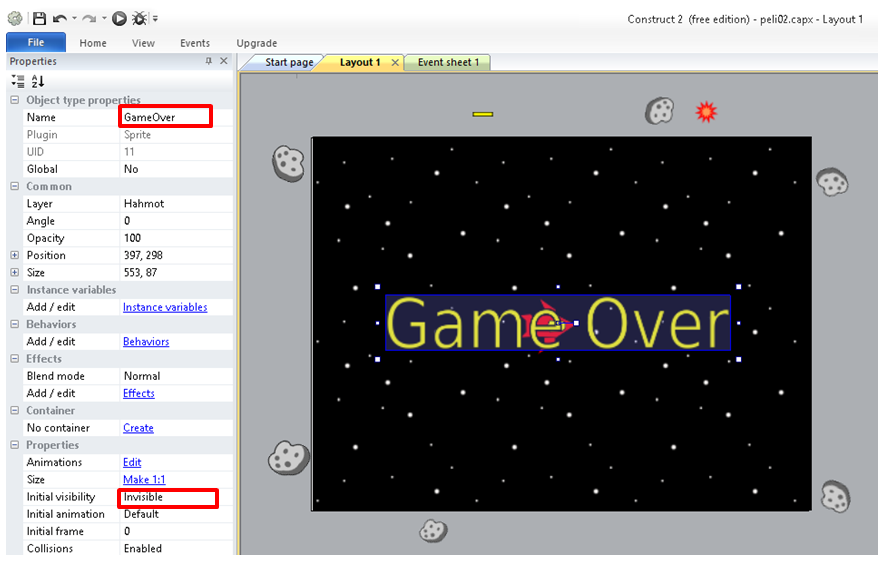Open the File menu
Viewport: 884px width, 568px height.
pyautogui.click(x=35, y=43)
